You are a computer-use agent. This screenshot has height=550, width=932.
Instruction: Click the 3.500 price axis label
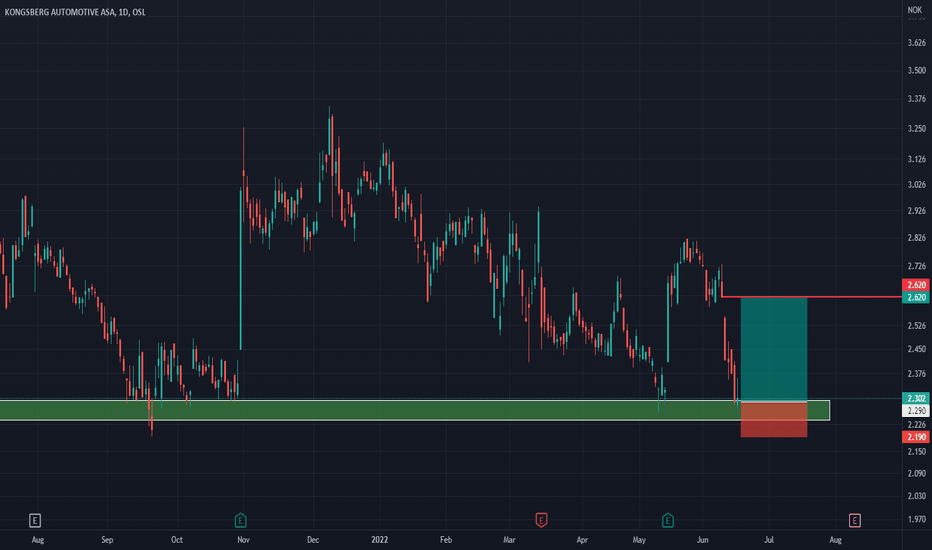(917, 70)
